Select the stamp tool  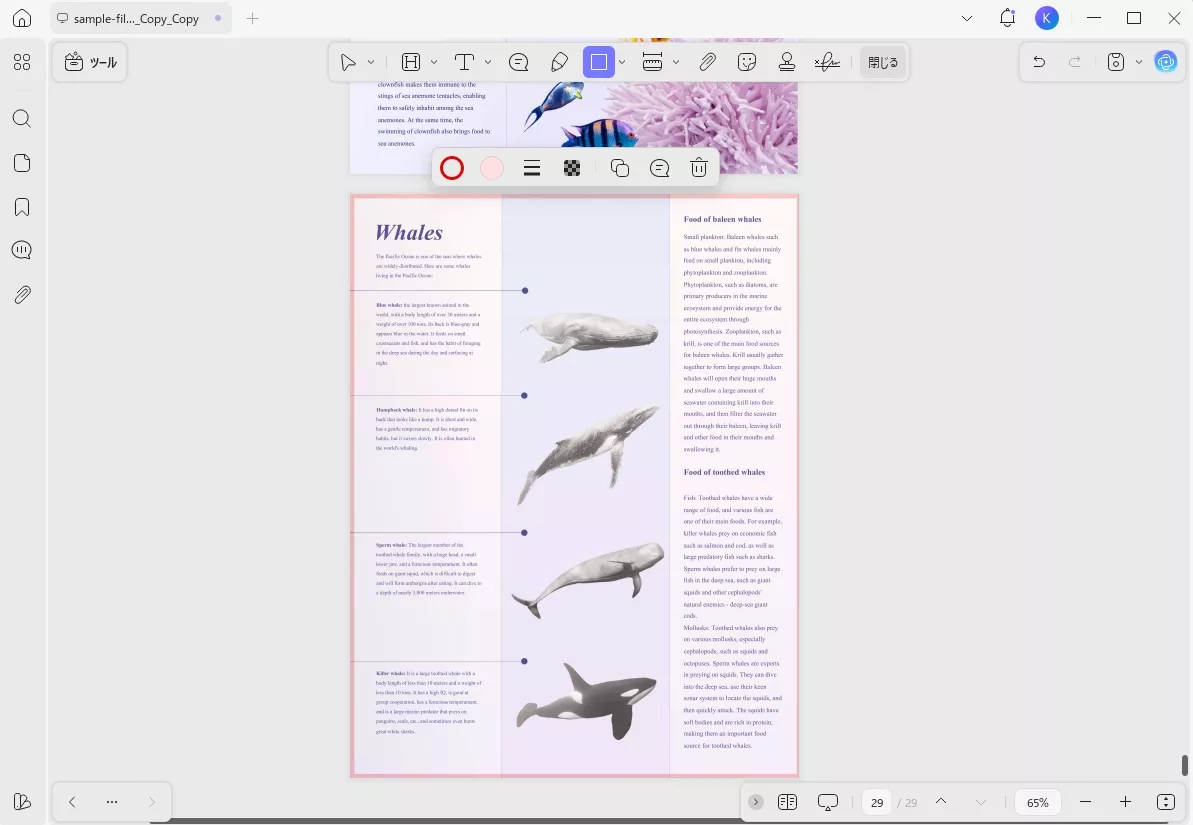[x=786, y=62]
